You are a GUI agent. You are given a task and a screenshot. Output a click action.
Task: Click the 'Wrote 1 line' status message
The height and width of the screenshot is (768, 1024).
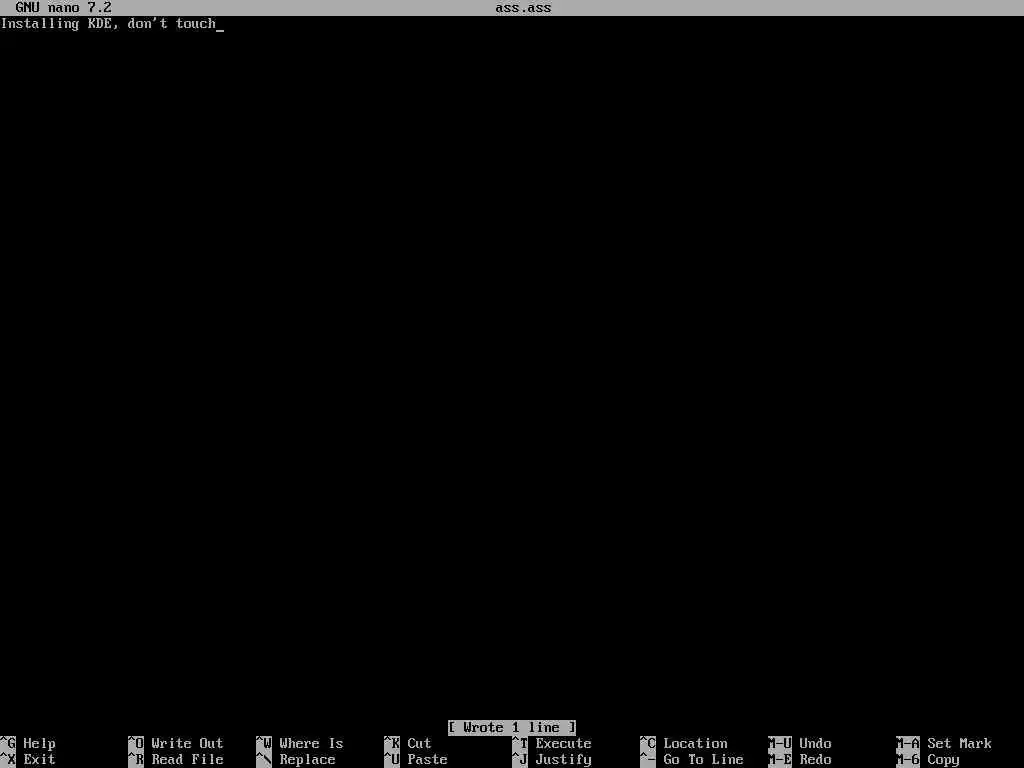pos(512,728)
